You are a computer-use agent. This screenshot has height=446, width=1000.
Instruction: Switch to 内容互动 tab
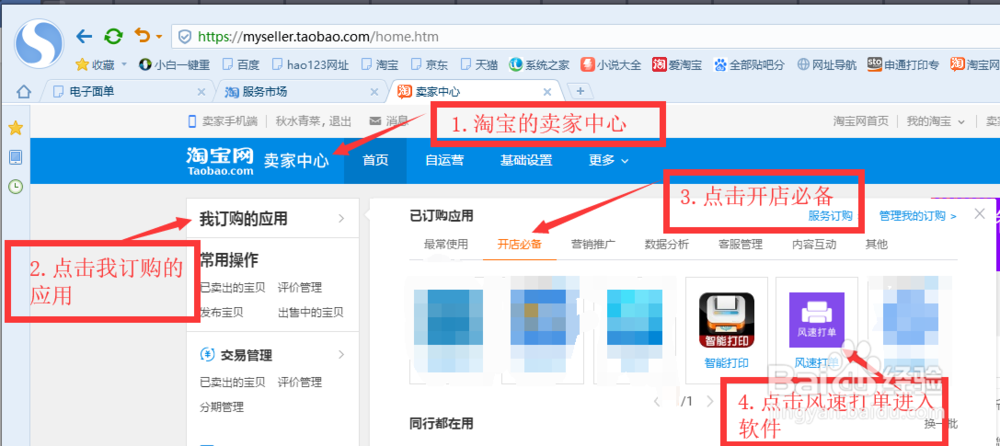point(814,244)
